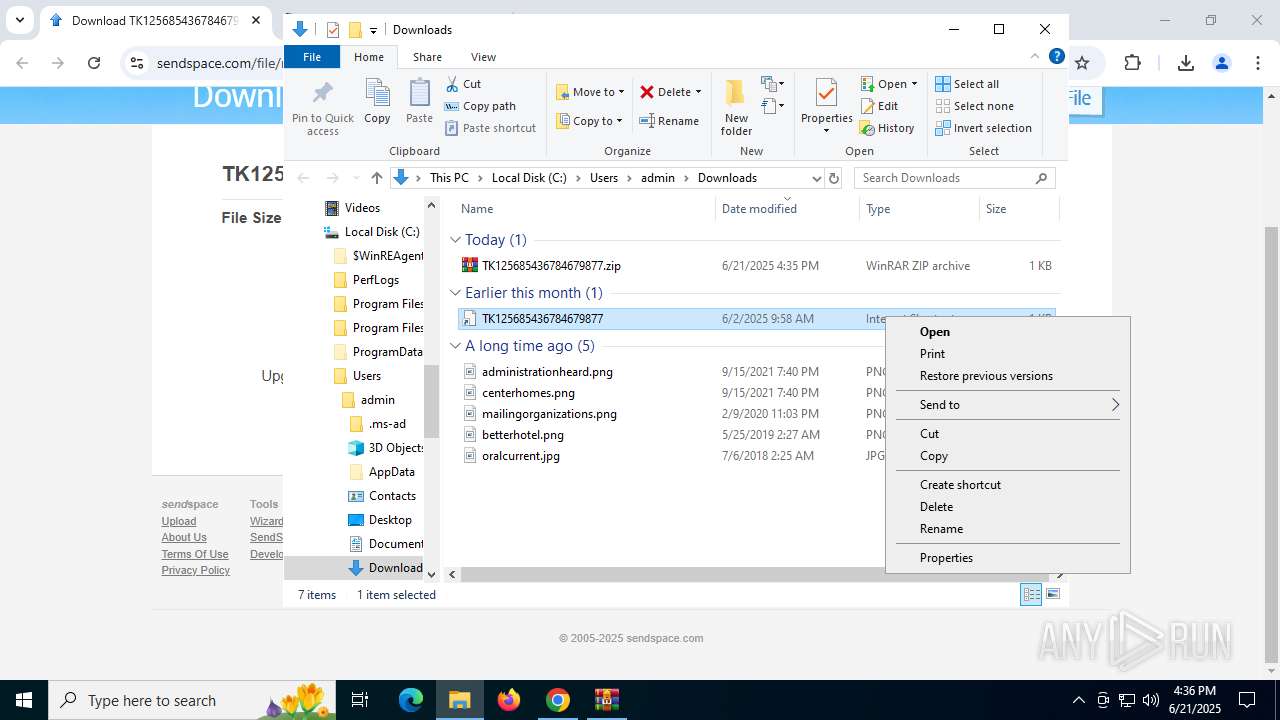Click the Chrome address bar
1280x720 pixels.
click(218, 63)
